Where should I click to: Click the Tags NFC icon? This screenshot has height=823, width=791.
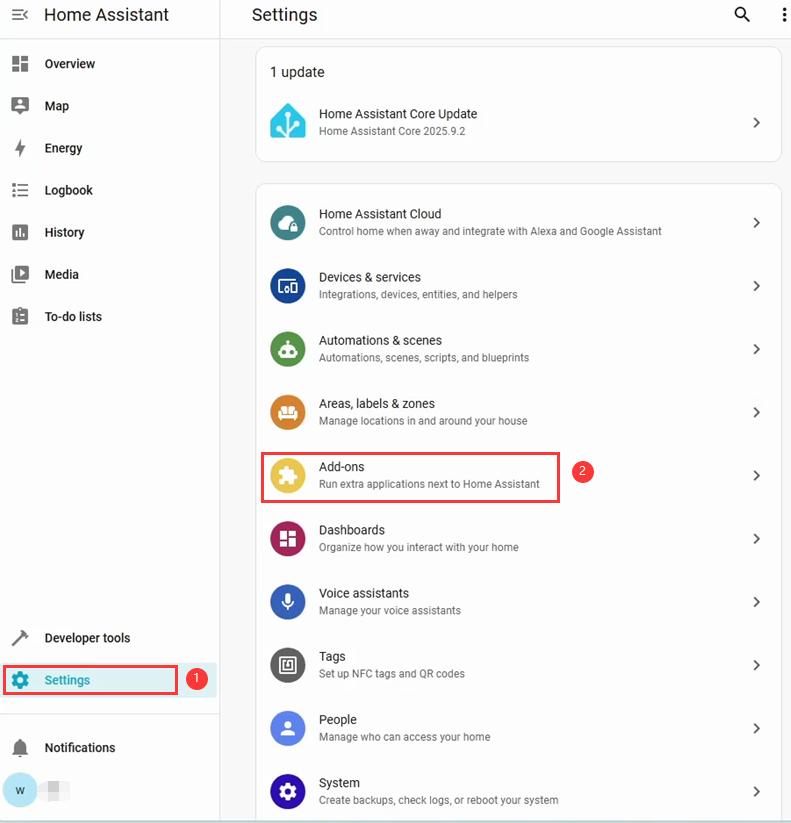288,665
